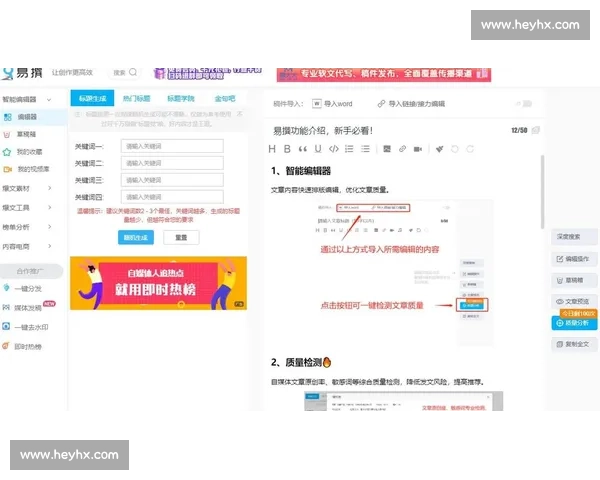Click the 复制全文 copy button

[574, 344]
